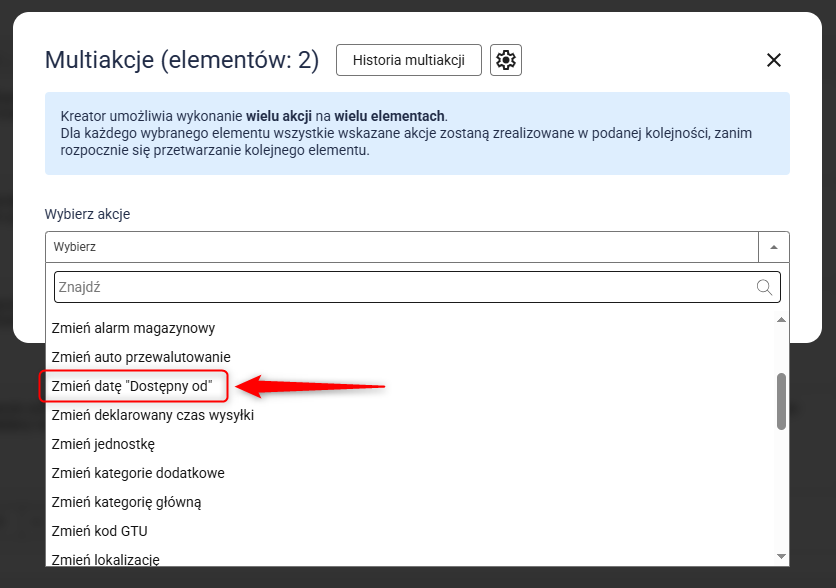The image size is (836, 588).
Task: Collapse dropdown using the arrow button
Action: click(774, 247)
